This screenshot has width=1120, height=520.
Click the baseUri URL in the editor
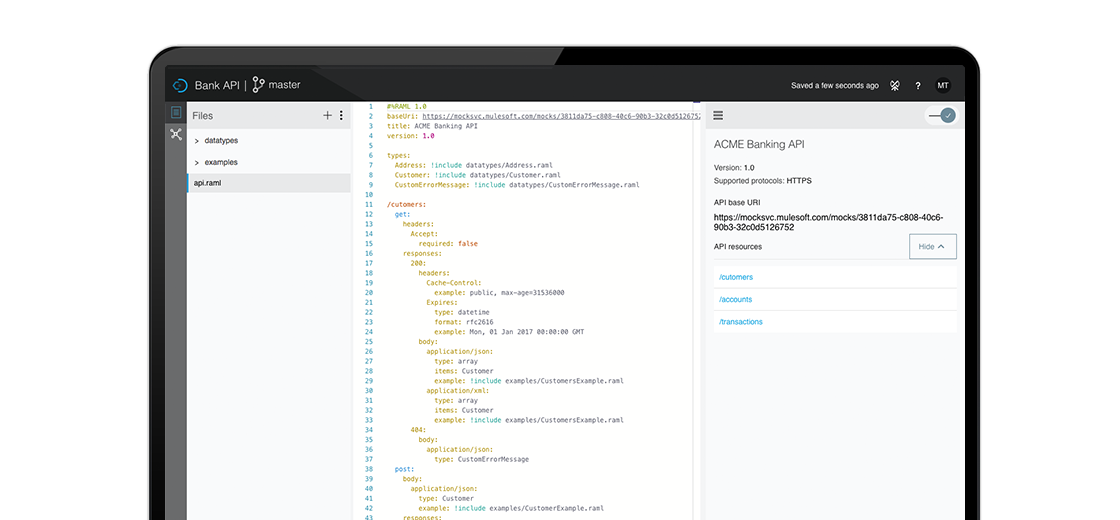pyautogui.click(x=561, y=116)
